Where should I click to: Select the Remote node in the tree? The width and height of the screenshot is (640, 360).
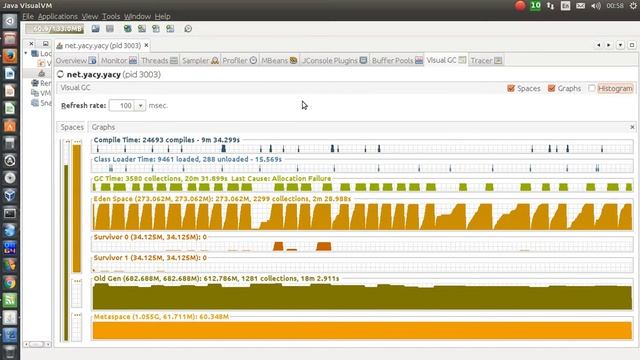[41, 83]
